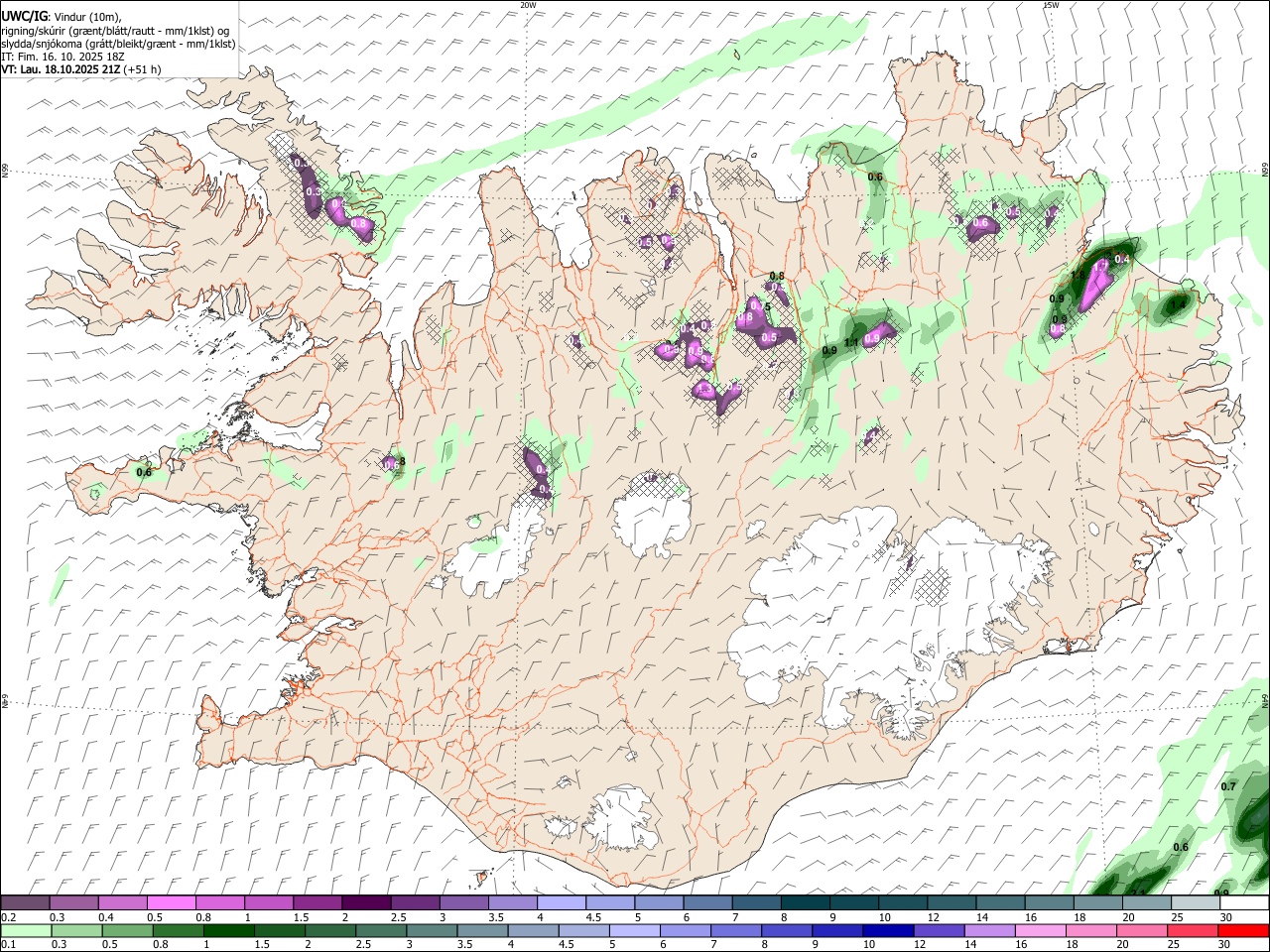The height and width of the screenshot is (952, 1270).
Task: Select the grey-blue 3.5–4 rain legend swatch
Action: pyautogui.click(x=482, y=930)
